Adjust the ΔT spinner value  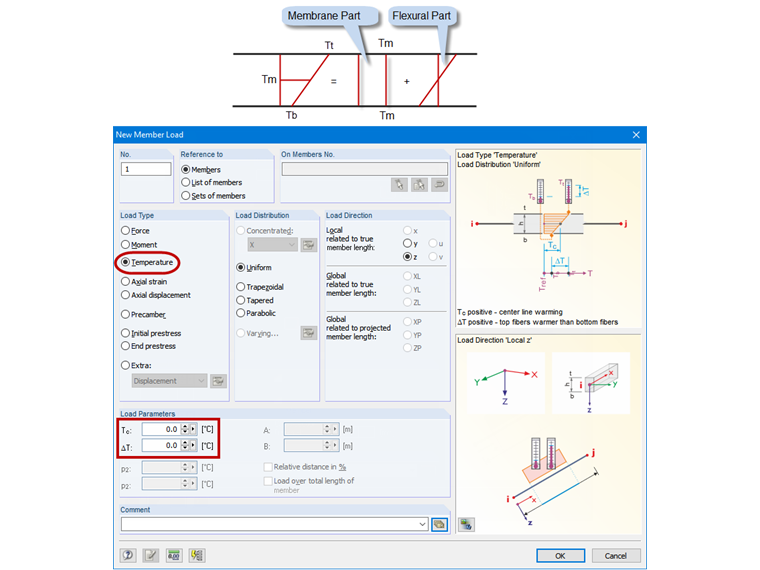click(x=185, y=445)
